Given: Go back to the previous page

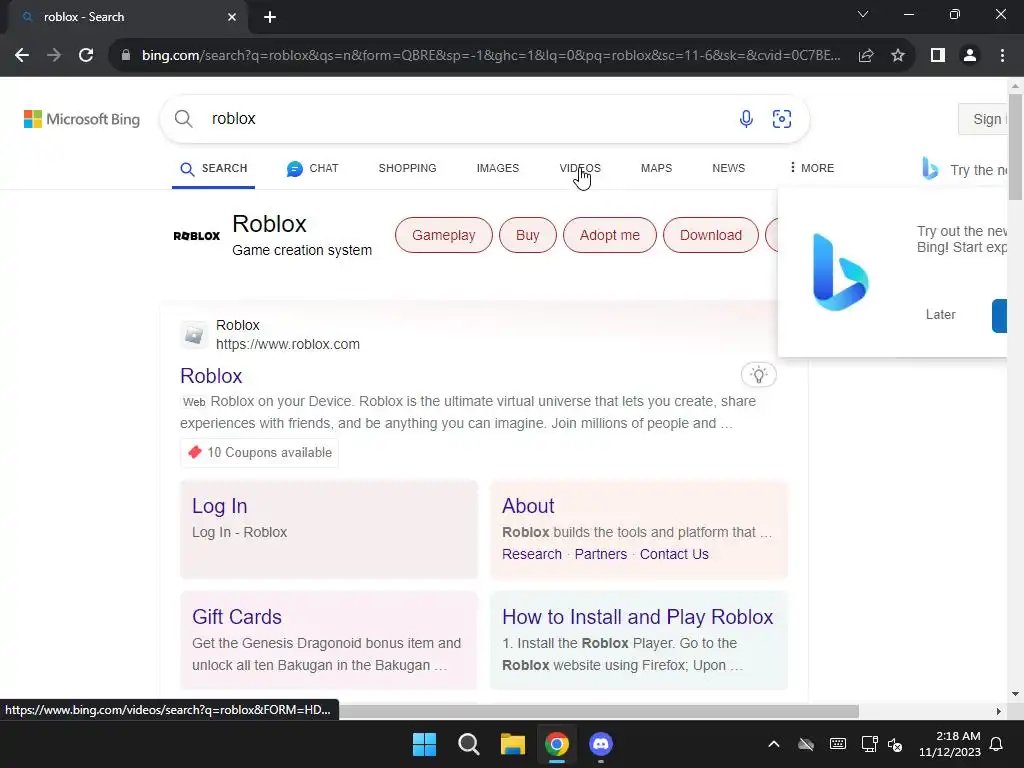Looking at the screenshot, I should 22,56.
